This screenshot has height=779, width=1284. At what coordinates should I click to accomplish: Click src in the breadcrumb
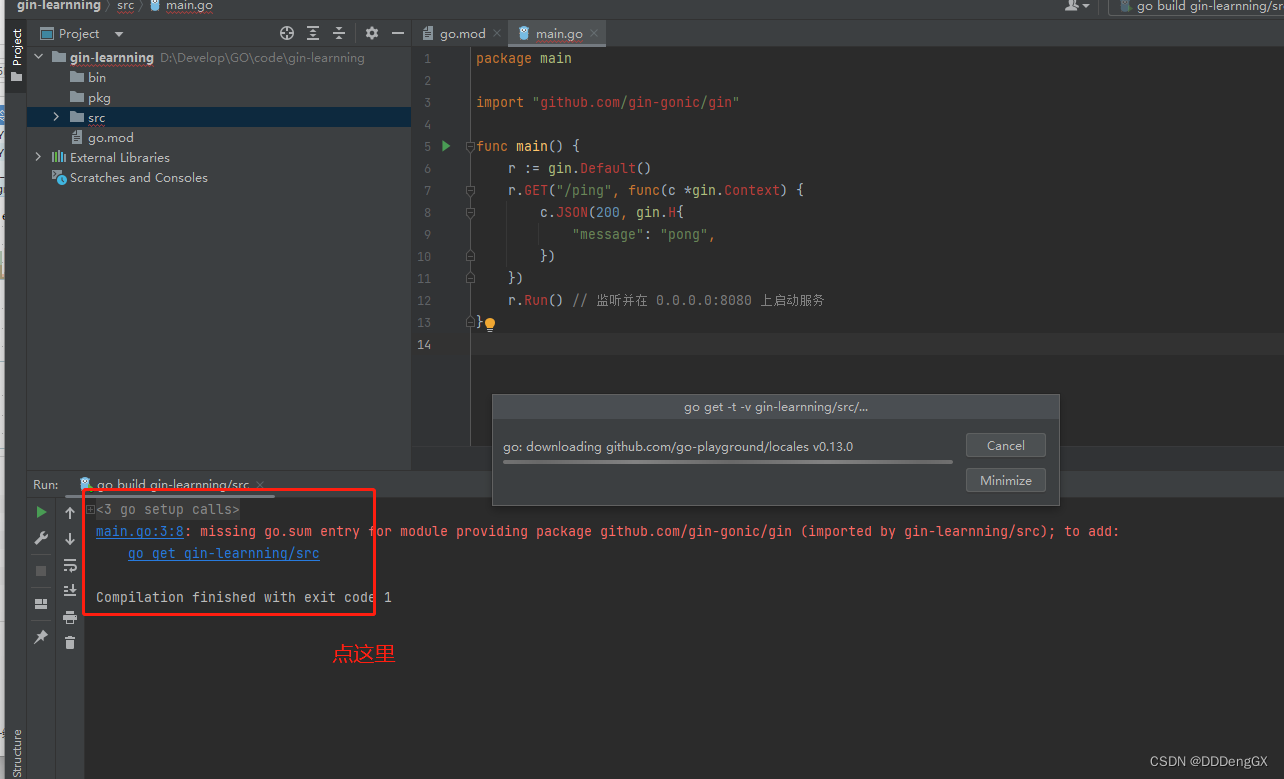pos(125,6)
